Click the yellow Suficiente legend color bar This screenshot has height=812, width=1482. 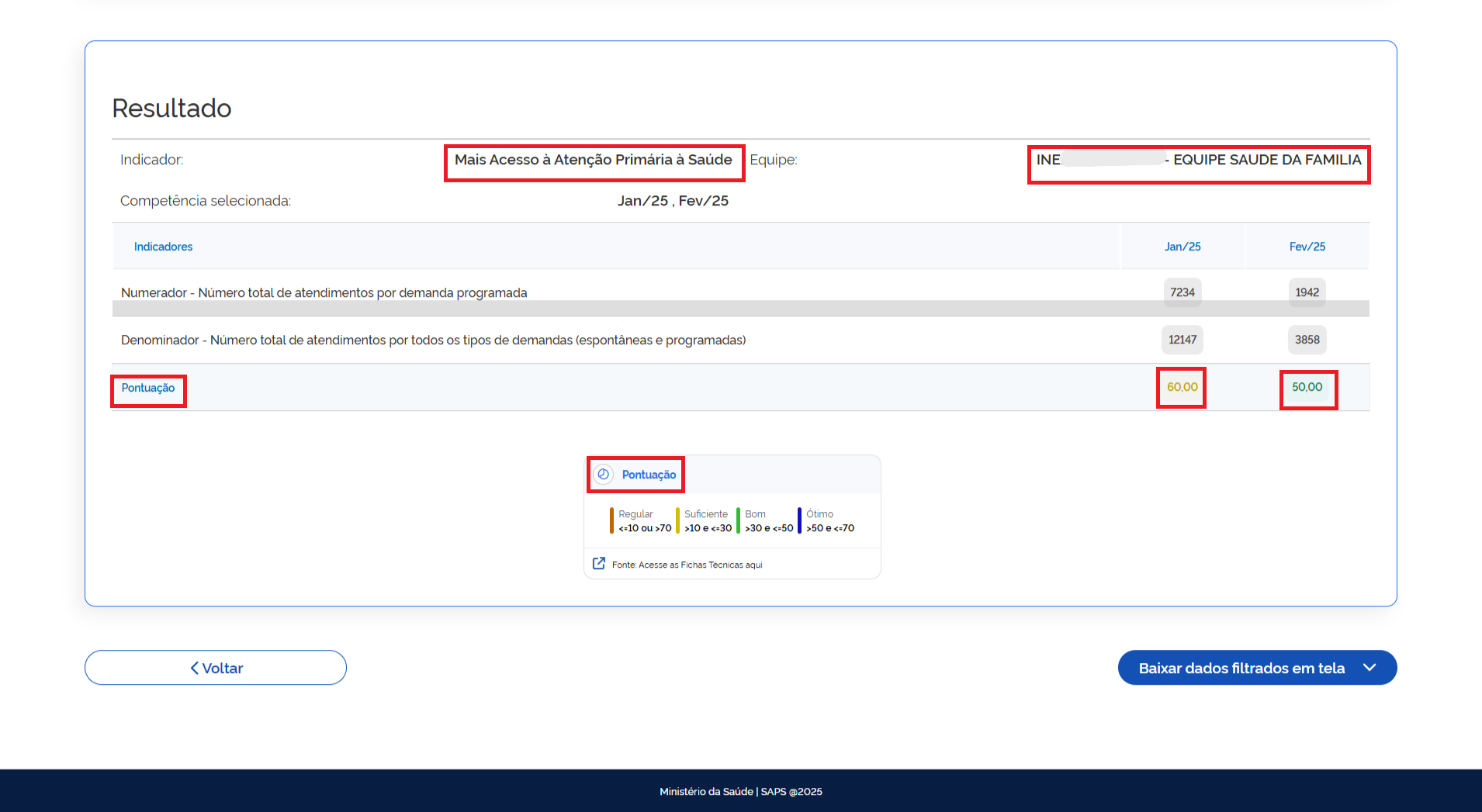(x=677, y=520)
